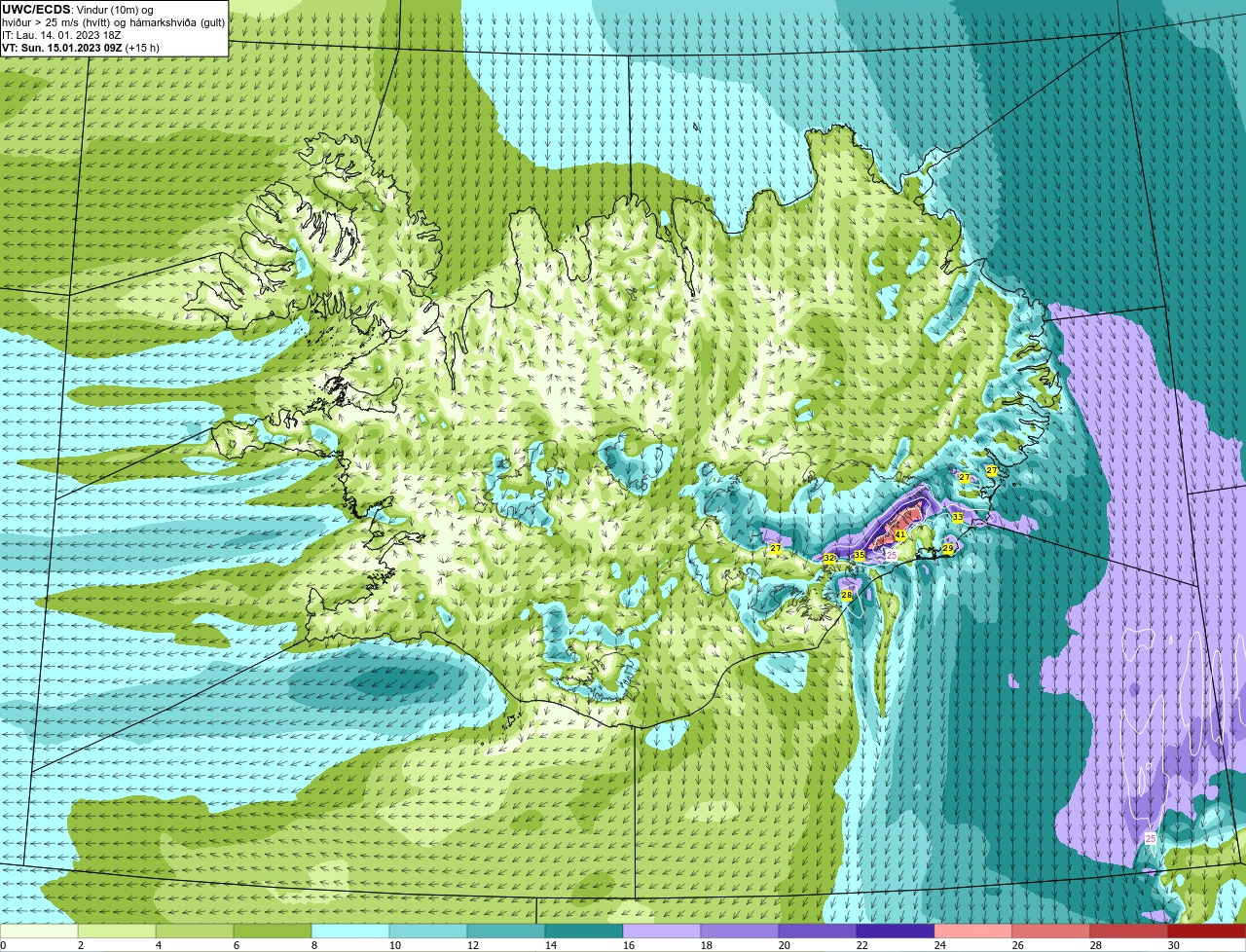Click the header line 'UWC/ECDS: Vindur (10m) og'
The height and width of the screenshot is (952, 1246).
click(78, 10)
